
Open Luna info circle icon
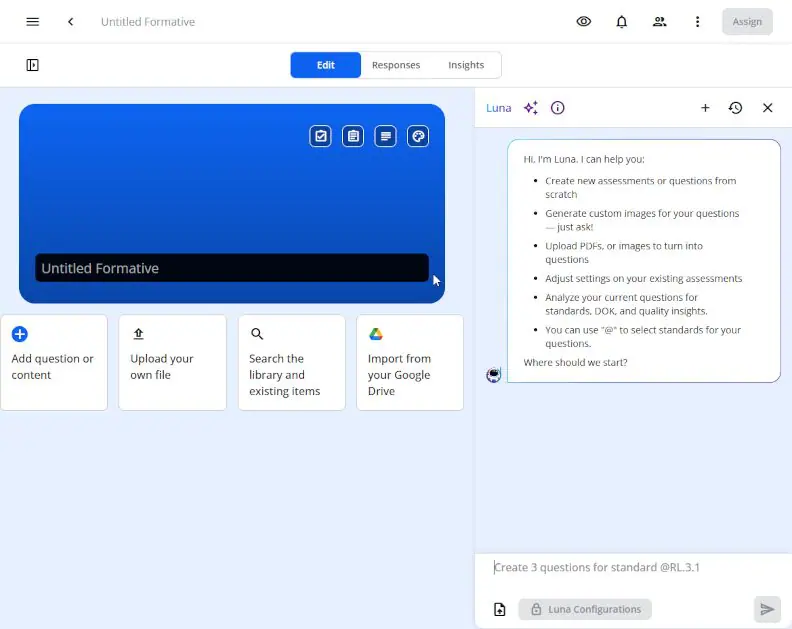557,108
